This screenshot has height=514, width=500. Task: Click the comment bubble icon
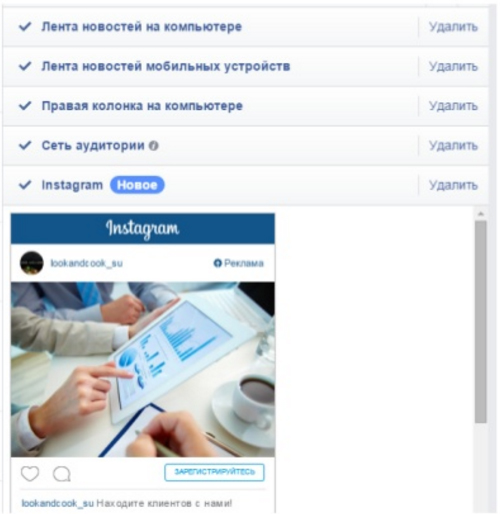point(62,474)
